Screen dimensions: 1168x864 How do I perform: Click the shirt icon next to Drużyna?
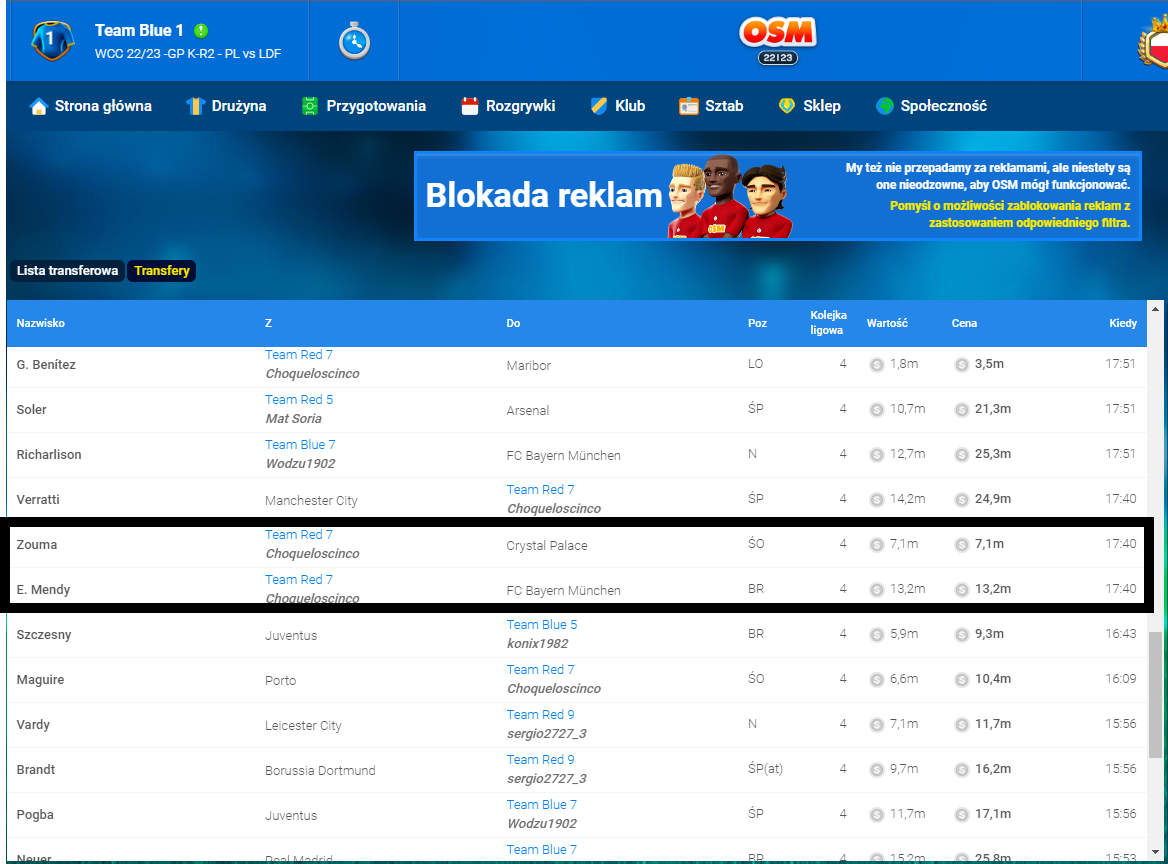pos(195,106)
